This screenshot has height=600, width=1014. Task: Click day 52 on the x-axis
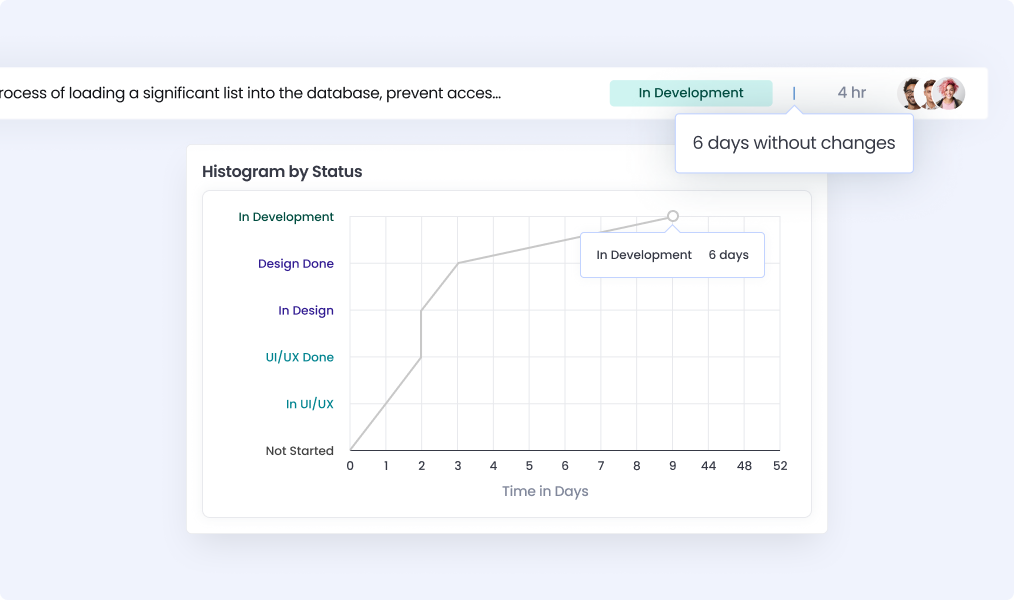coord(780,466)
